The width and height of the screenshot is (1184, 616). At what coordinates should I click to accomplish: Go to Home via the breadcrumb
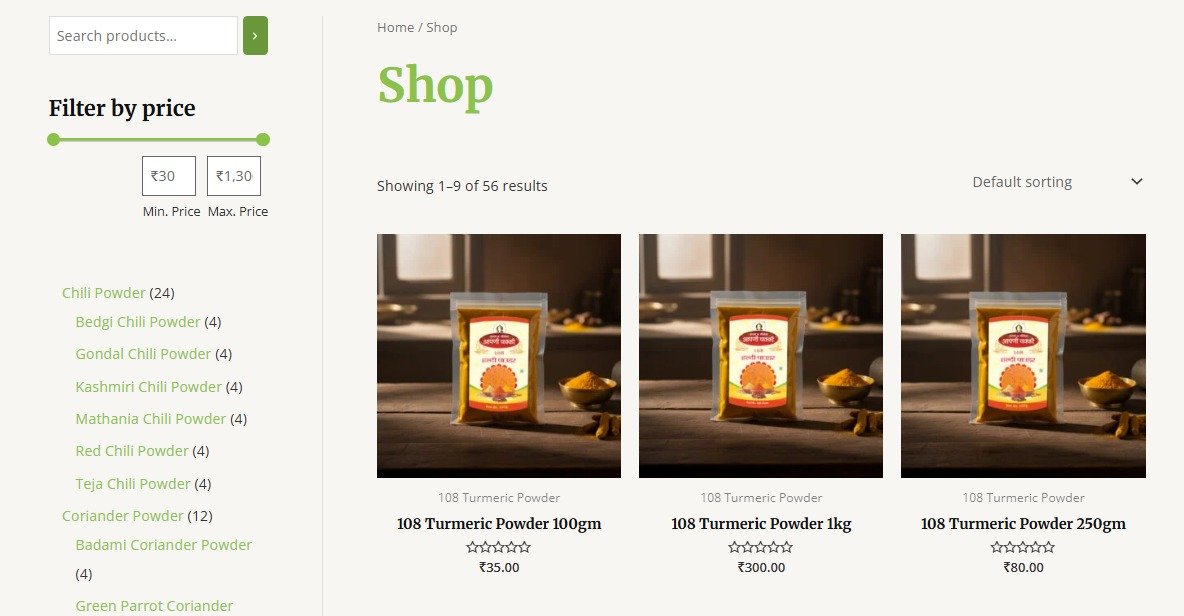tap(396, 27)
